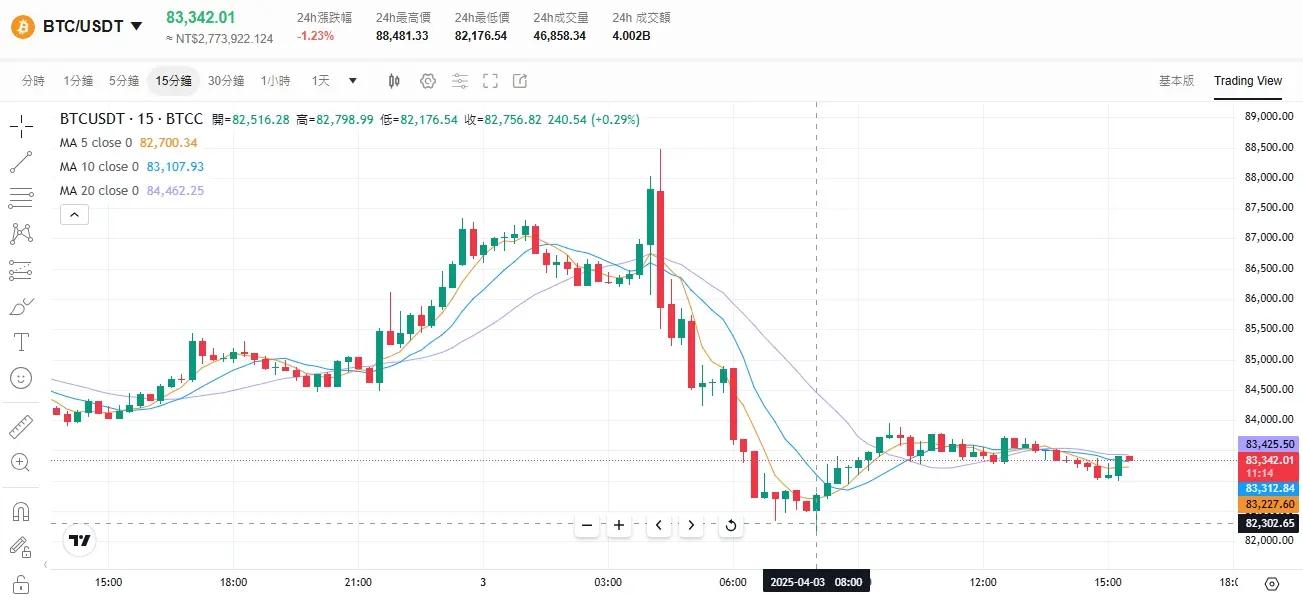Expand more timeframe options dropdown arrow
Viewport: 1303px width, 600px height.
[352, 81]
